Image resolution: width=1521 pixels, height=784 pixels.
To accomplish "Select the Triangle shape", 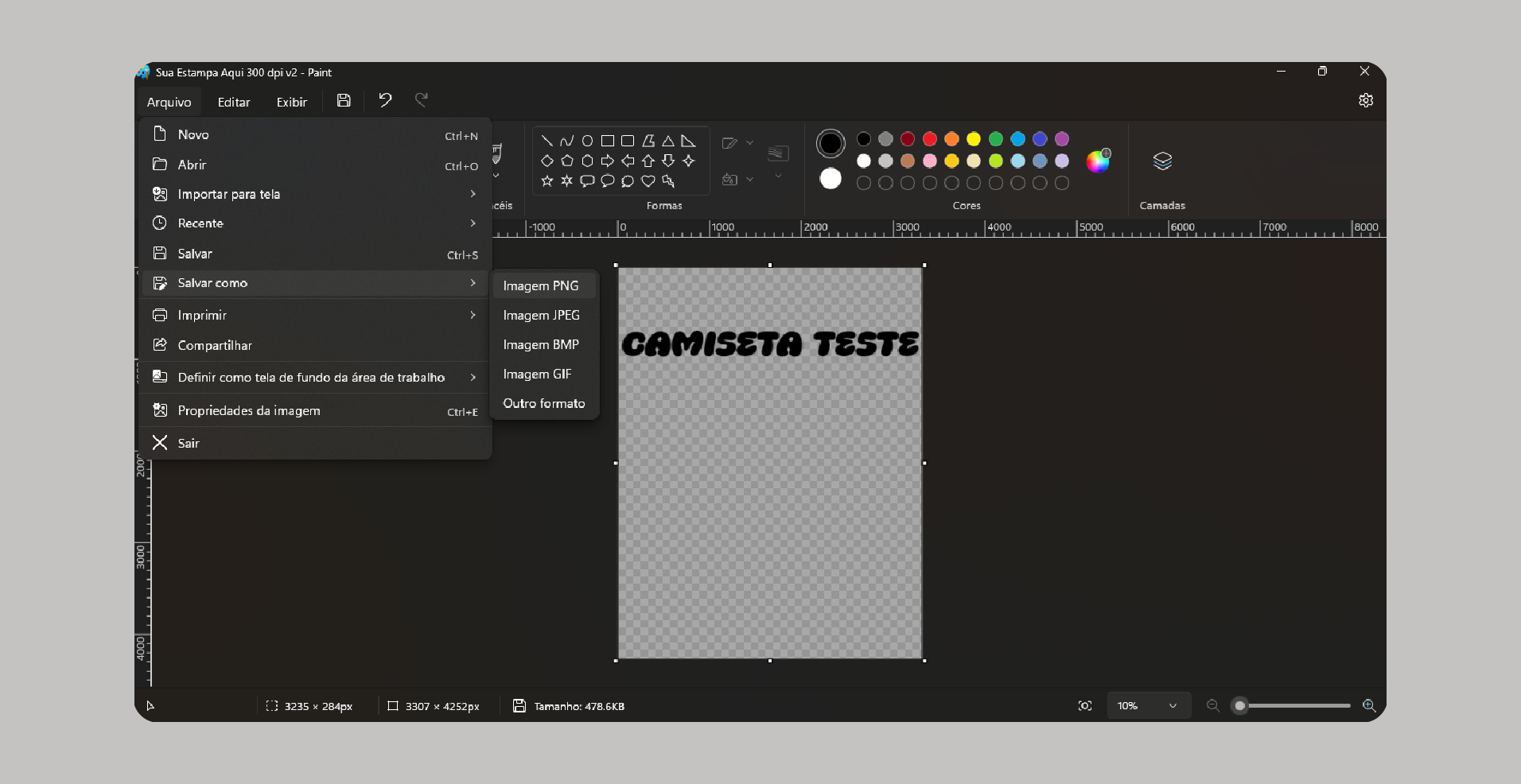I will (668, 141).
